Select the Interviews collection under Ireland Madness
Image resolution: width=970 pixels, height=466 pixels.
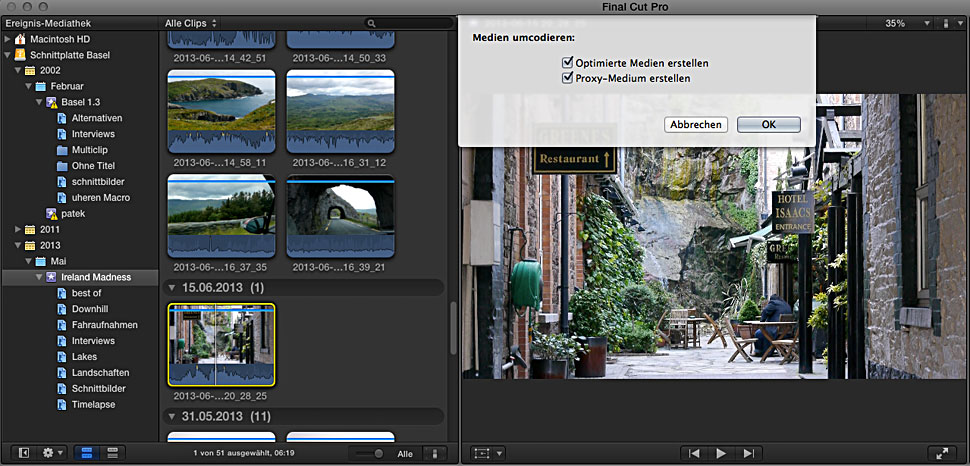[x=93, y=341]
